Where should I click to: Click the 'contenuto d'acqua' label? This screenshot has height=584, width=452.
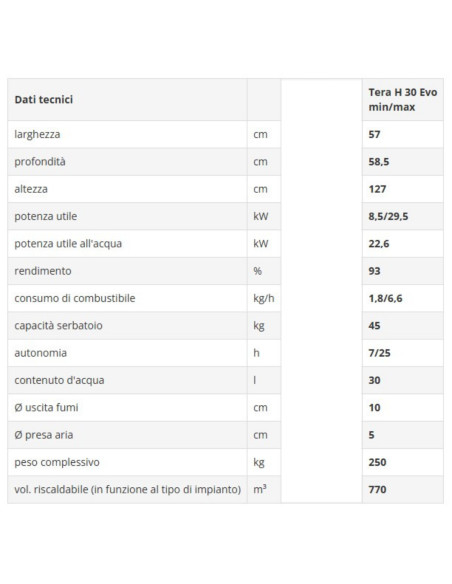tap(59, 380)
